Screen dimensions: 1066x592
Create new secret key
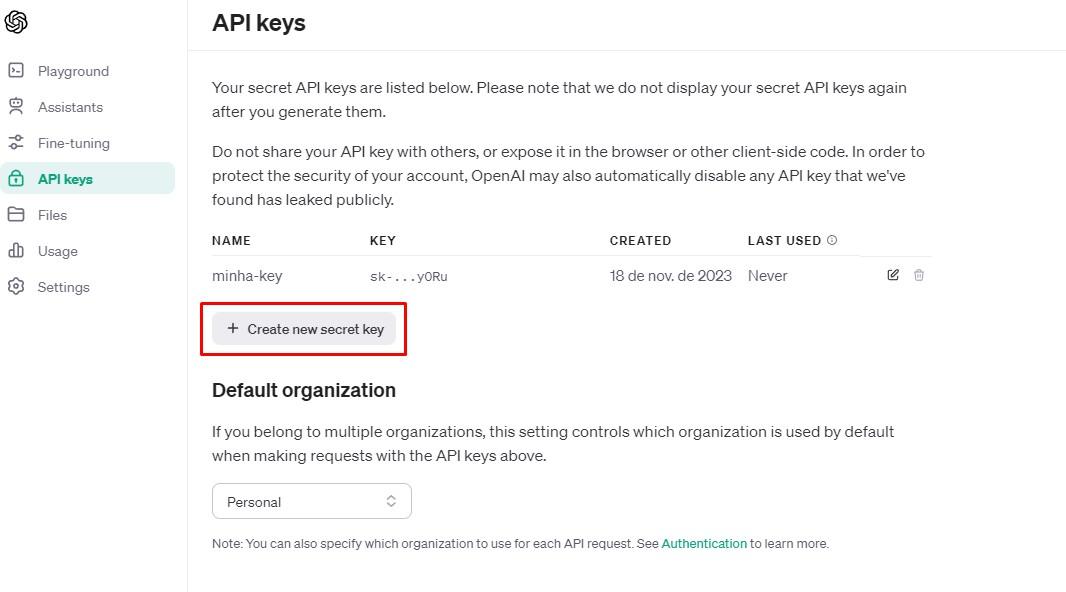[304, 329]
